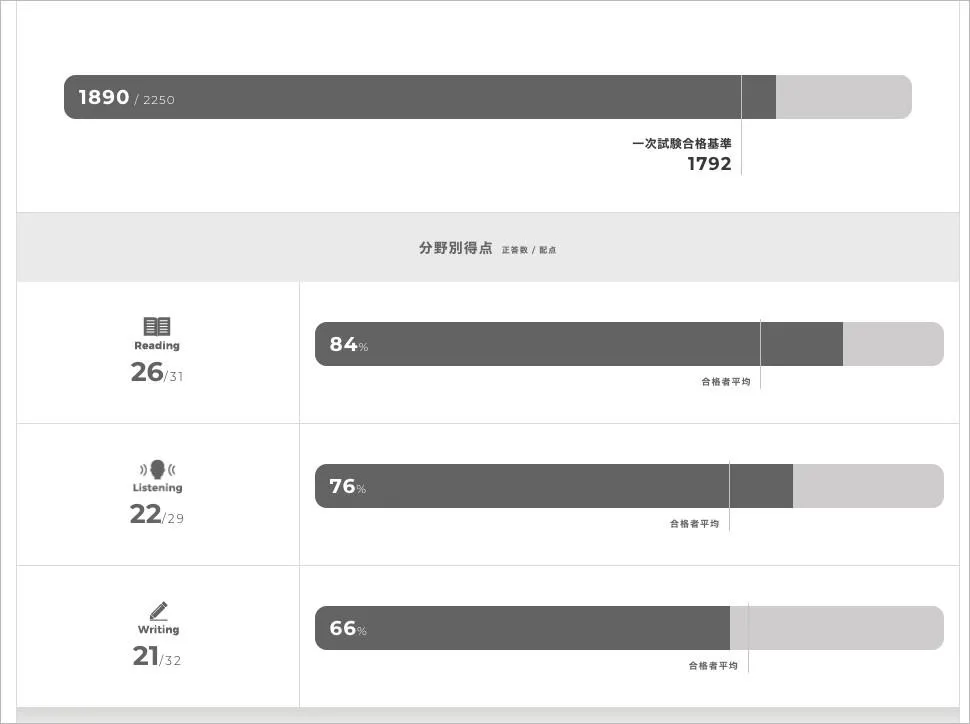Click the Reading open-book icon

click(157, 326)
